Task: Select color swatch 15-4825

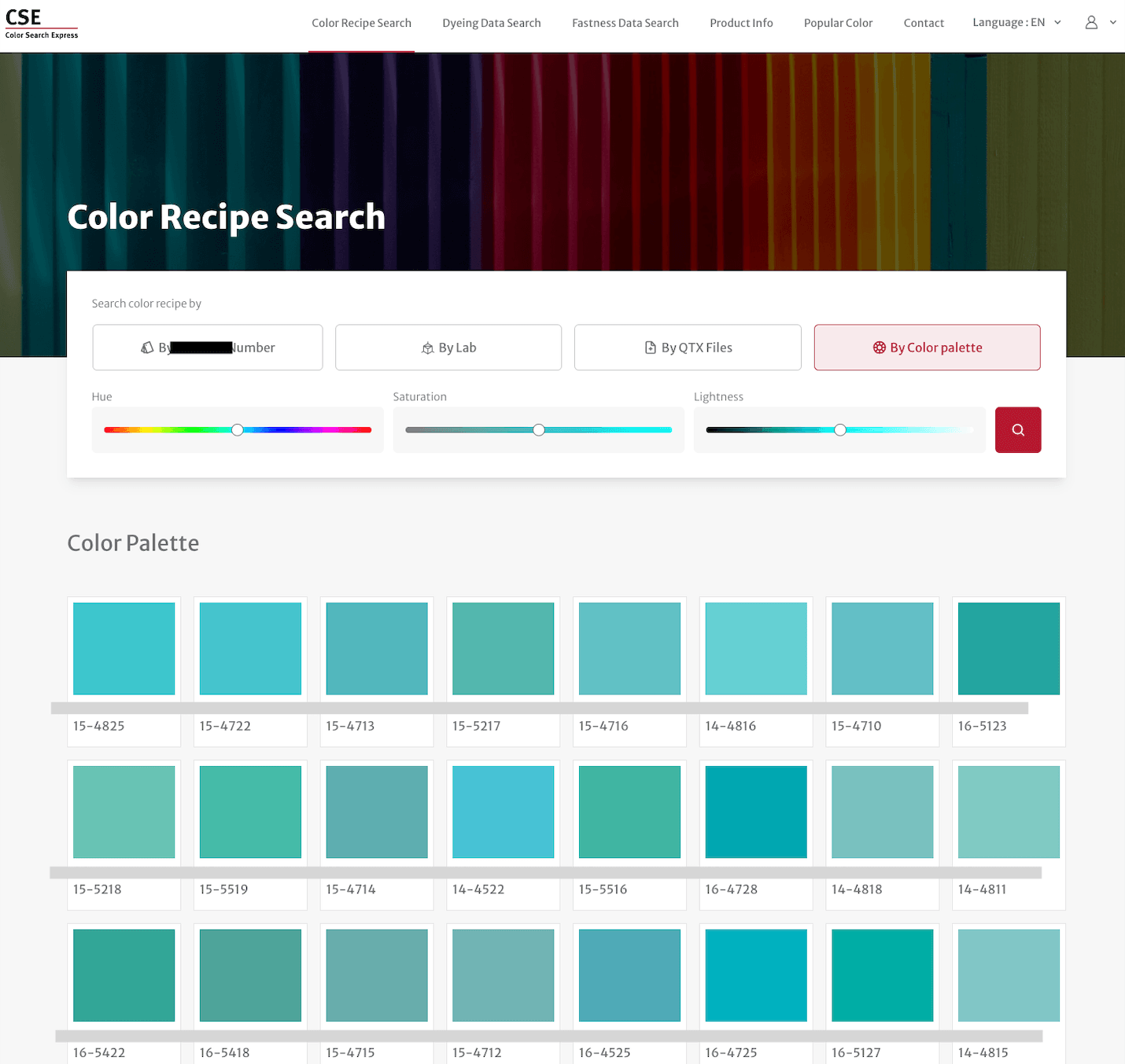Action: click(x=123, y=648)
